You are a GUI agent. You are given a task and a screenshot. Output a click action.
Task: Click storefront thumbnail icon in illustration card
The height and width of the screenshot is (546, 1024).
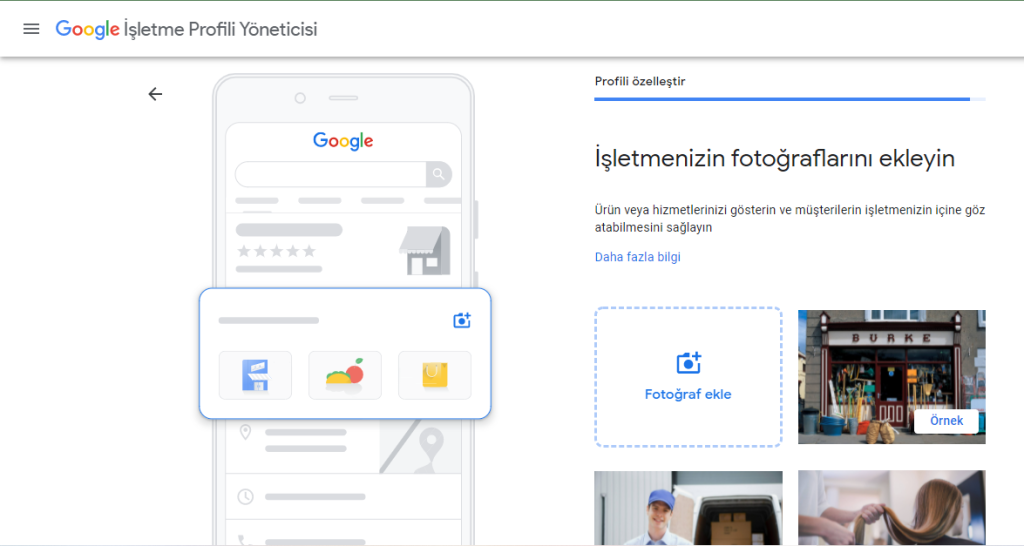(255, 376)
